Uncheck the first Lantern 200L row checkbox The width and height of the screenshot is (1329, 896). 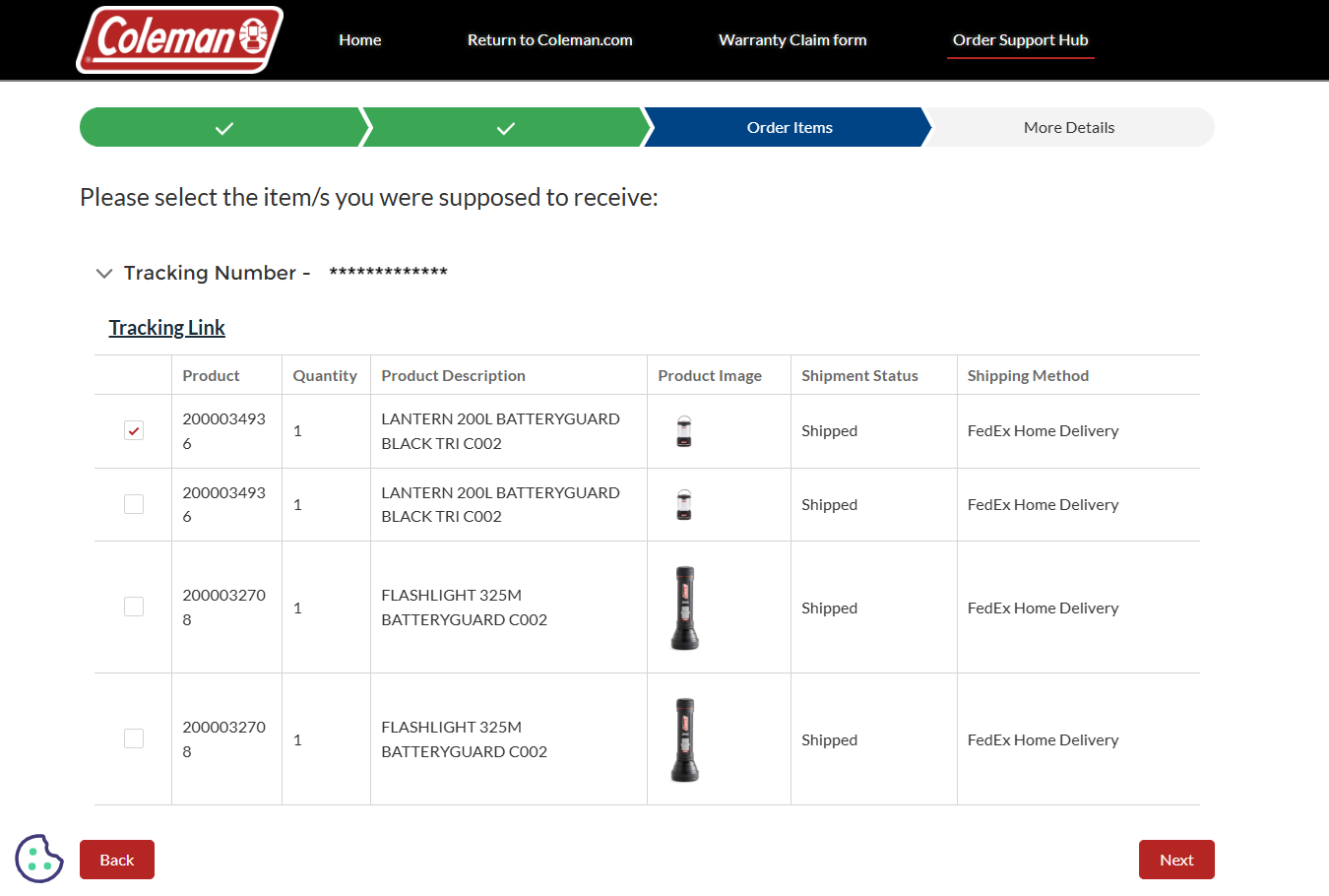pos(134,430)
